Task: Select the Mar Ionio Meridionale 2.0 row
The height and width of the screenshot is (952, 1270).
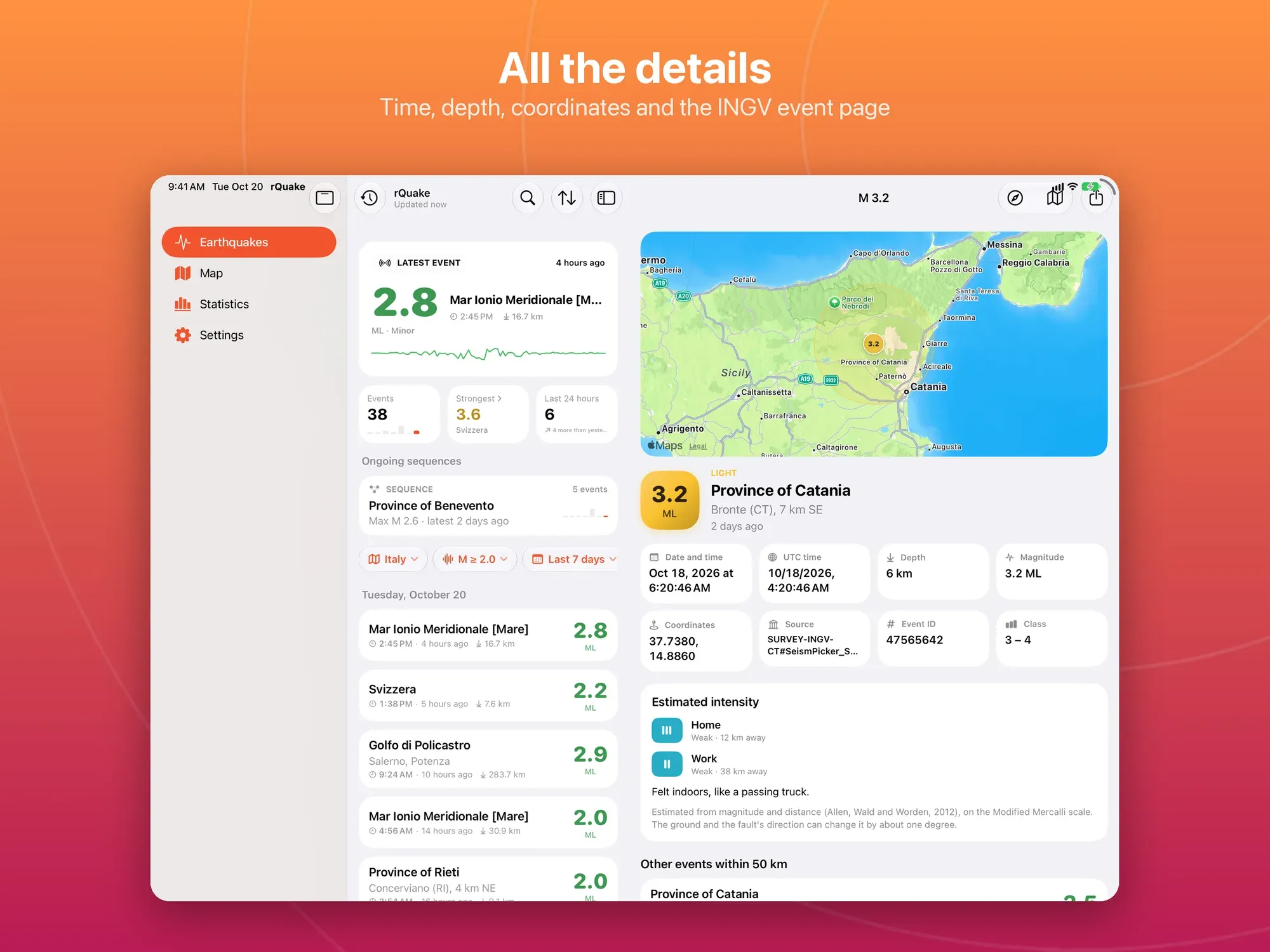Action: point(488,823)
